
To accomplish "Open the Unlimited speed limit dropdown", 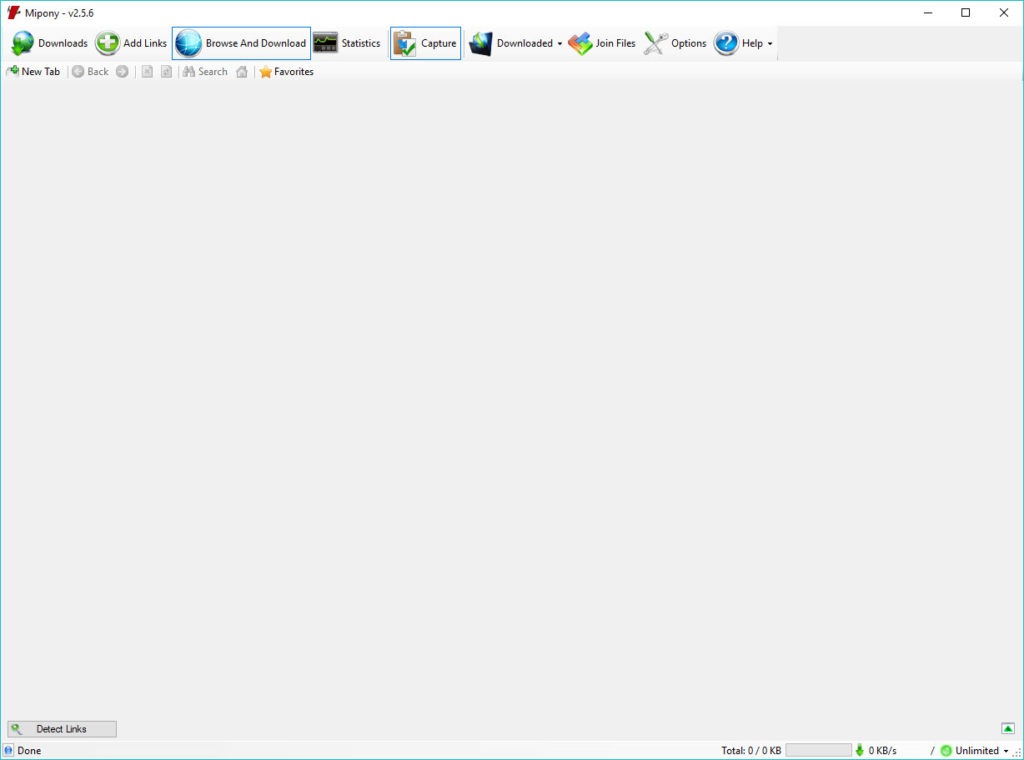I will pos(976,751).
